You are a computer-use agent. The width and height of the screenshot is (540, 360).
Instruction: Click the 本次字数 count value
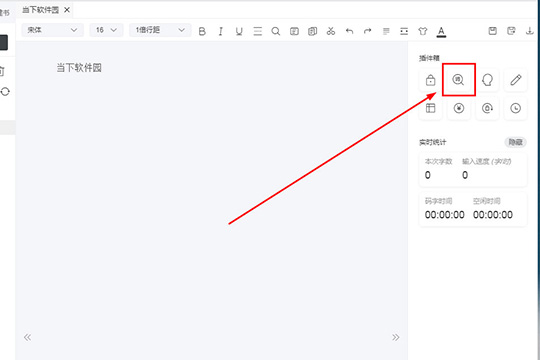click(x=428, y=175)
